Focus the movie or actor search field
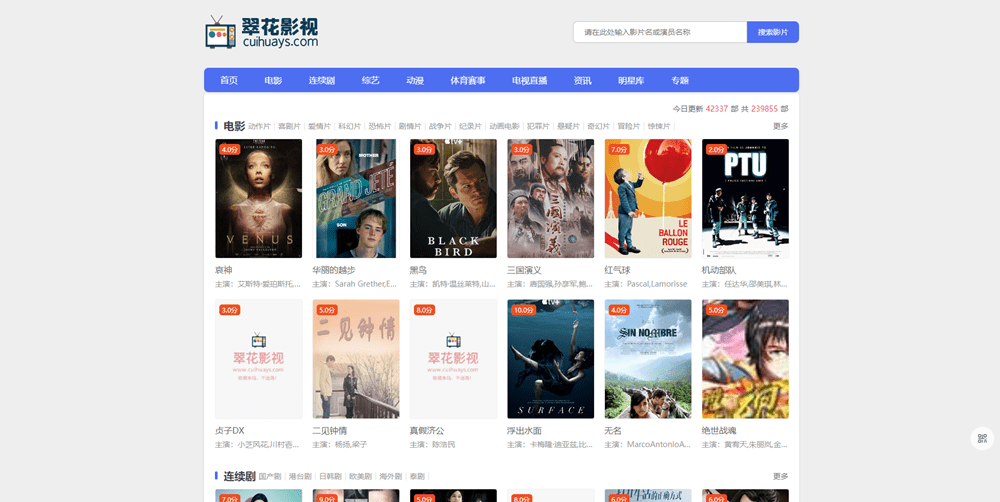Image resolution: width=1000 pixels, height=502 pixels. point(660,32)
